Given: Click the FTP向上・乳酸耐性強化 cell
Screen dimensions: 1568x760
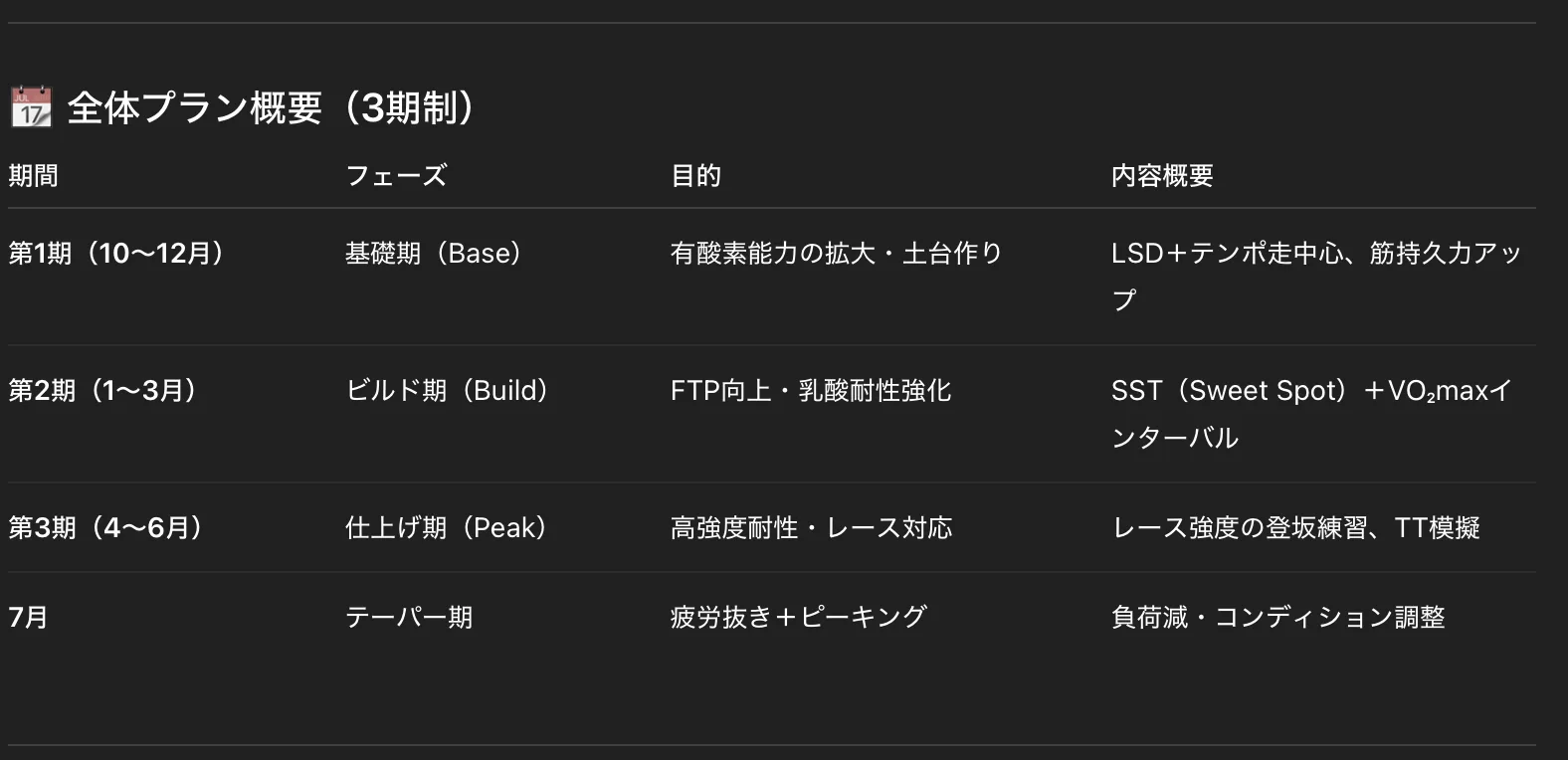Looking at the screenshot, I should point(811,391).
